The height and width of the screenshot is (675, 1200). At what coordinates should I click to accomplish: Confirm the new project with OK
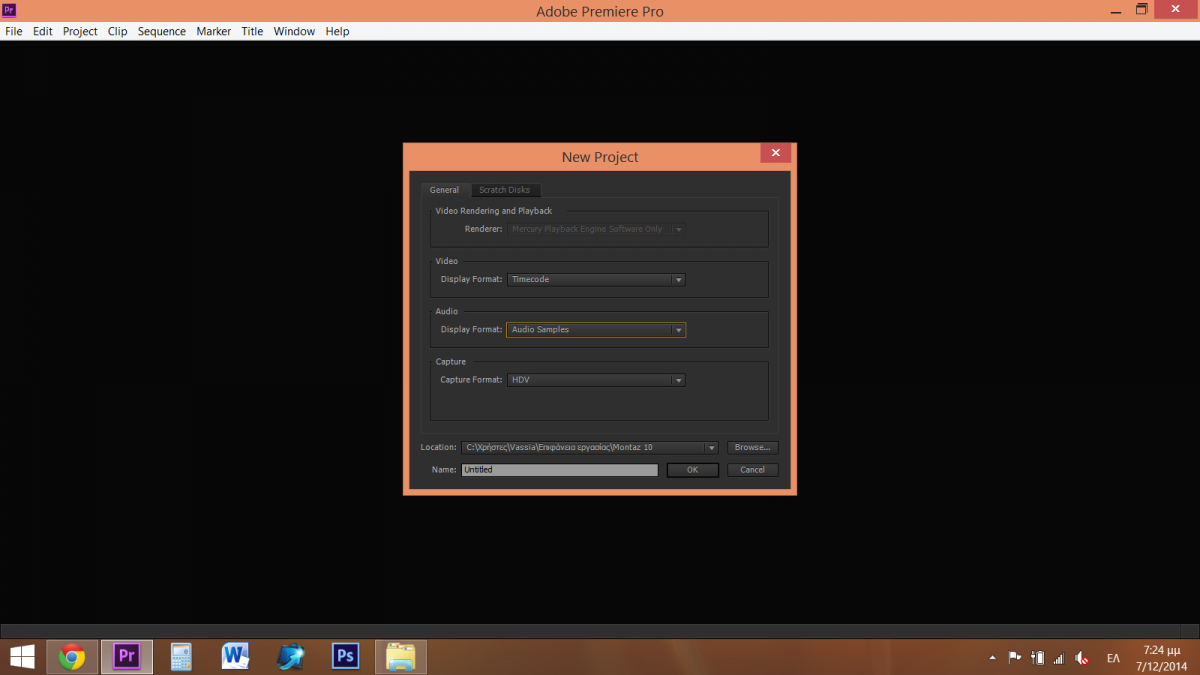coord(692,470)
